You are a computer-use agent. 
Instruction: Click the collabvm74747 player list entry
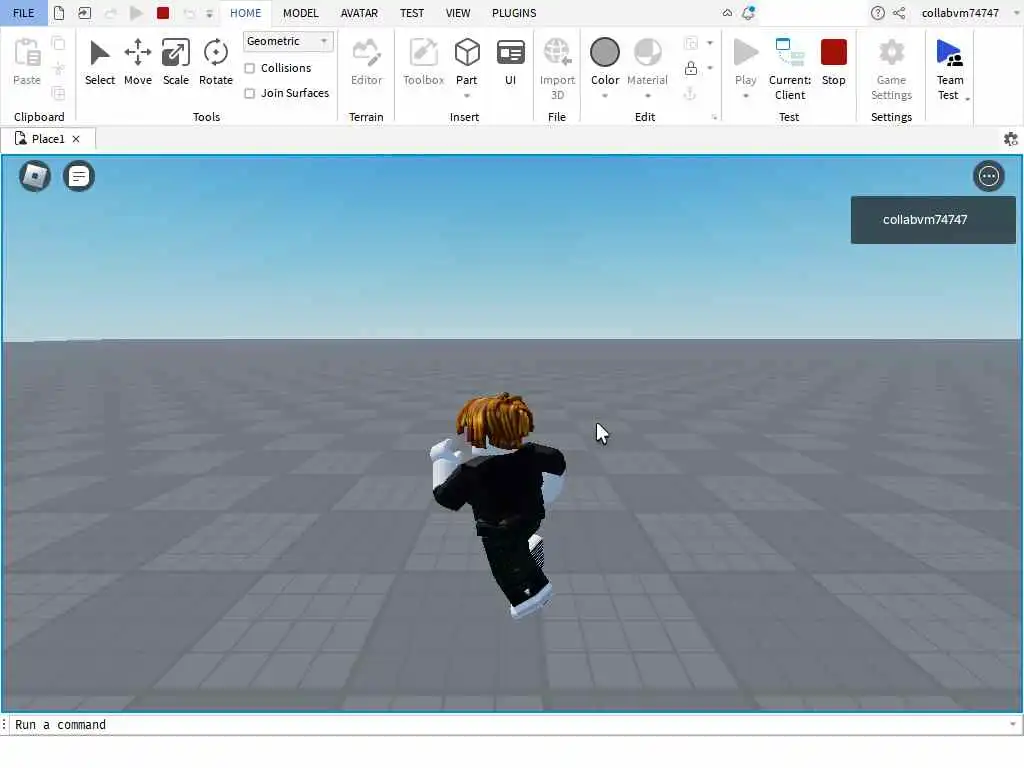[x=933, y=220]
